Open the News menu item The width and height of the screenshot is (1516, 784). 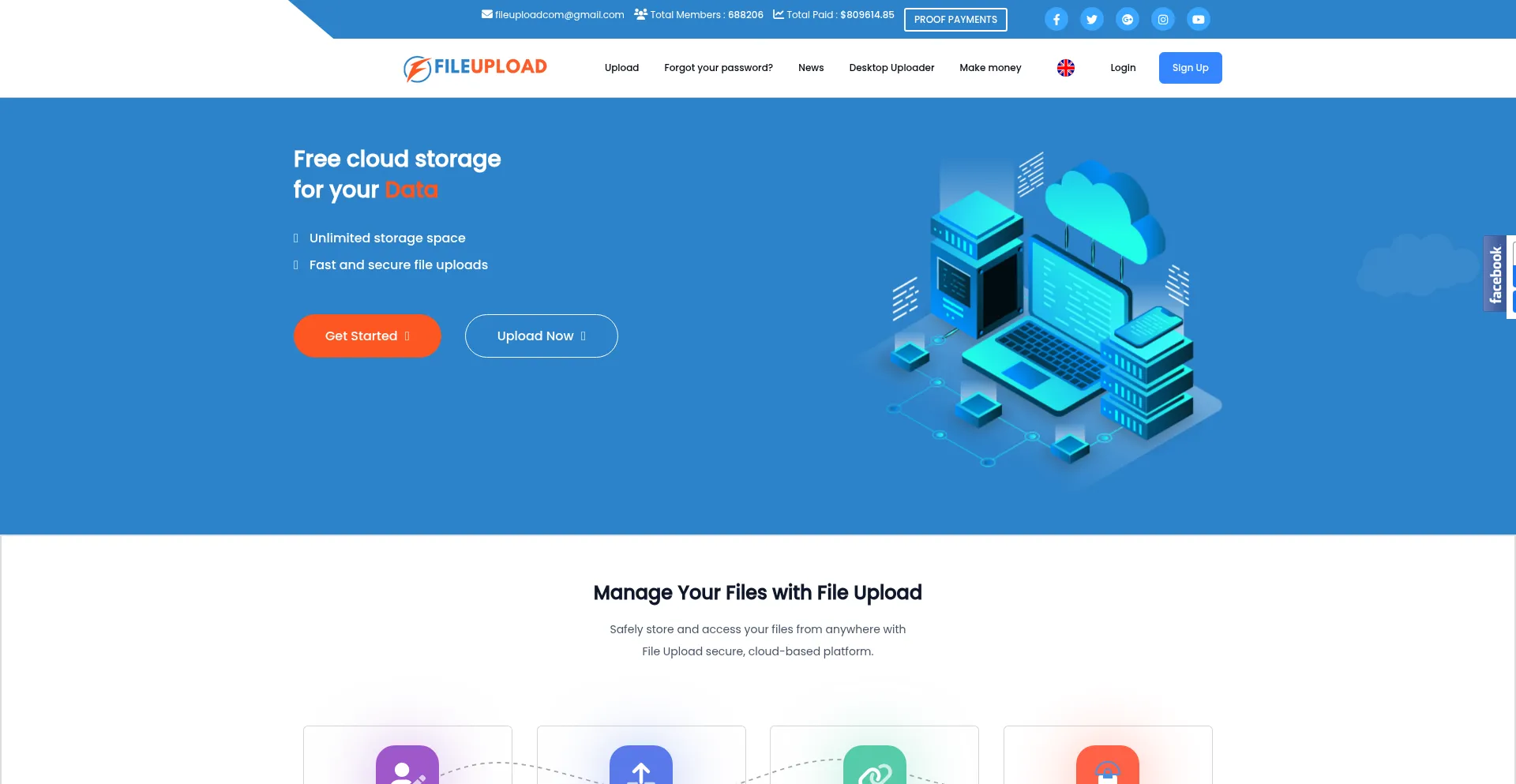811,68
